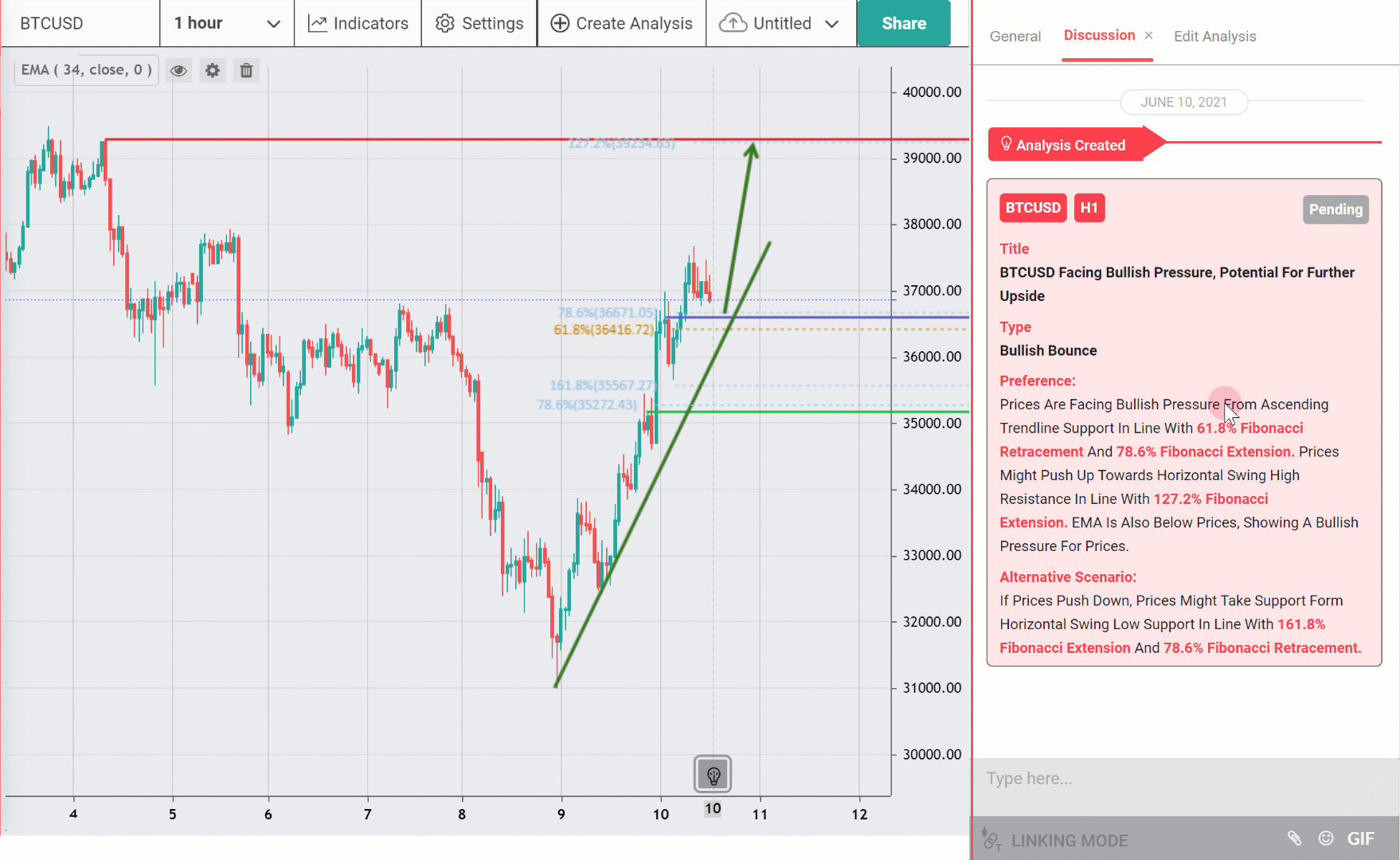The image size is (1400, 860).
Task: Click the lightbulb analysis marker on chart
Action: pos(713,774)
